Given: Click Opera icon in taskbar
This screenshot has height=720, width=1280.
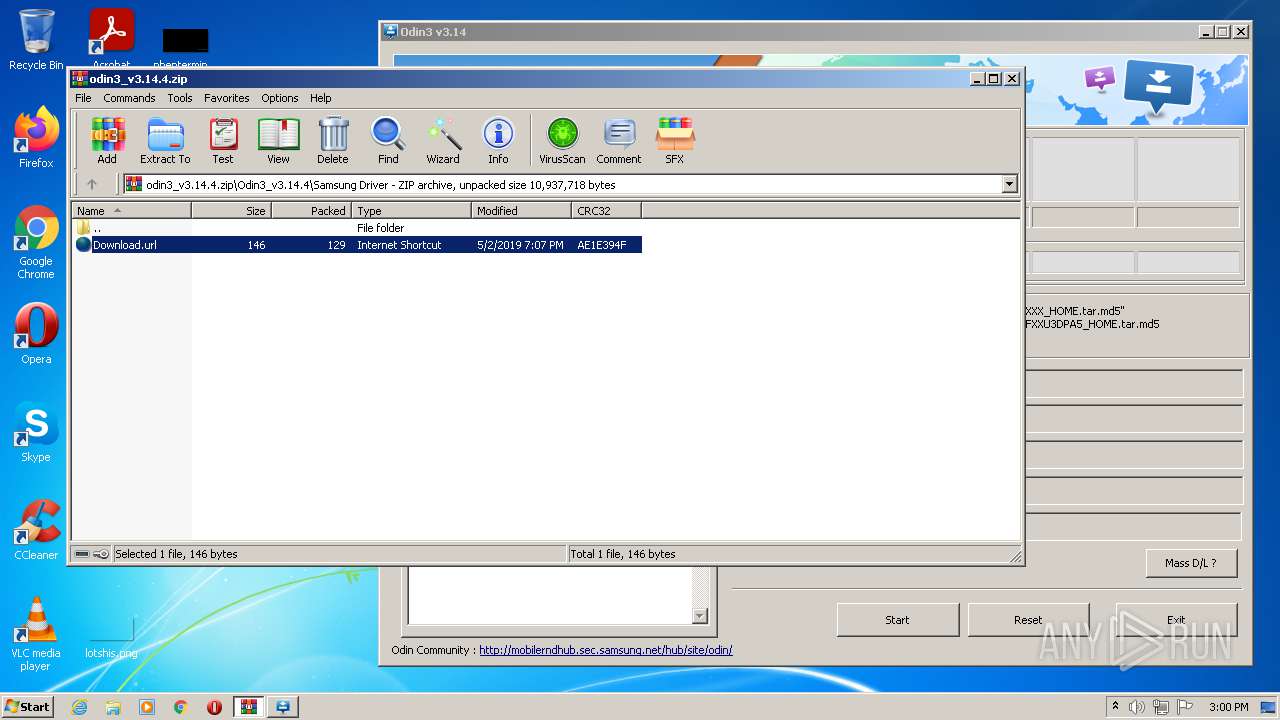Looking at the screenshot, I should [x=214, y=707].
